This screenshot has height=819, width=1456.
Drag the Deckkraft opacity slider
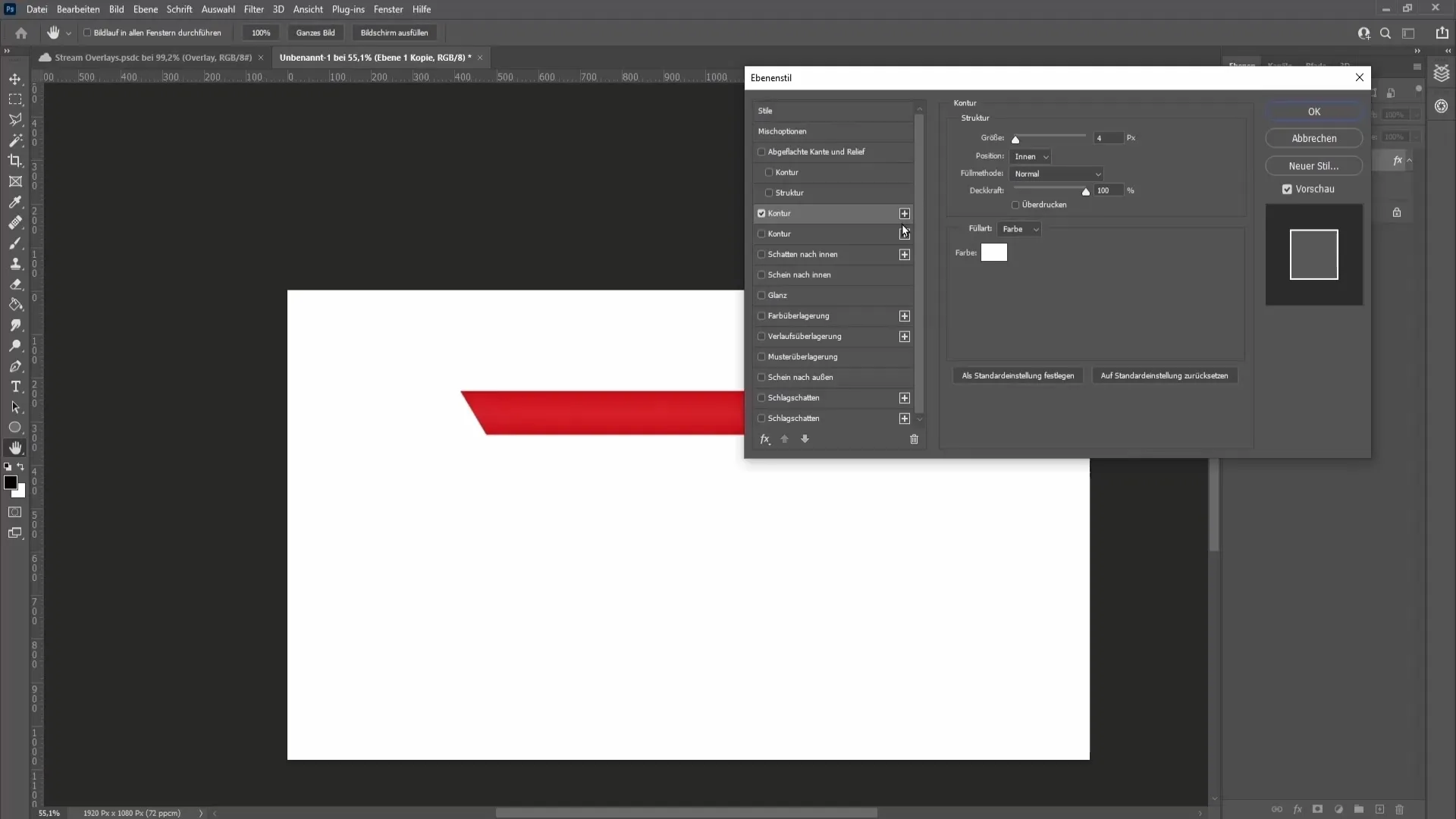click(1086, 191)
